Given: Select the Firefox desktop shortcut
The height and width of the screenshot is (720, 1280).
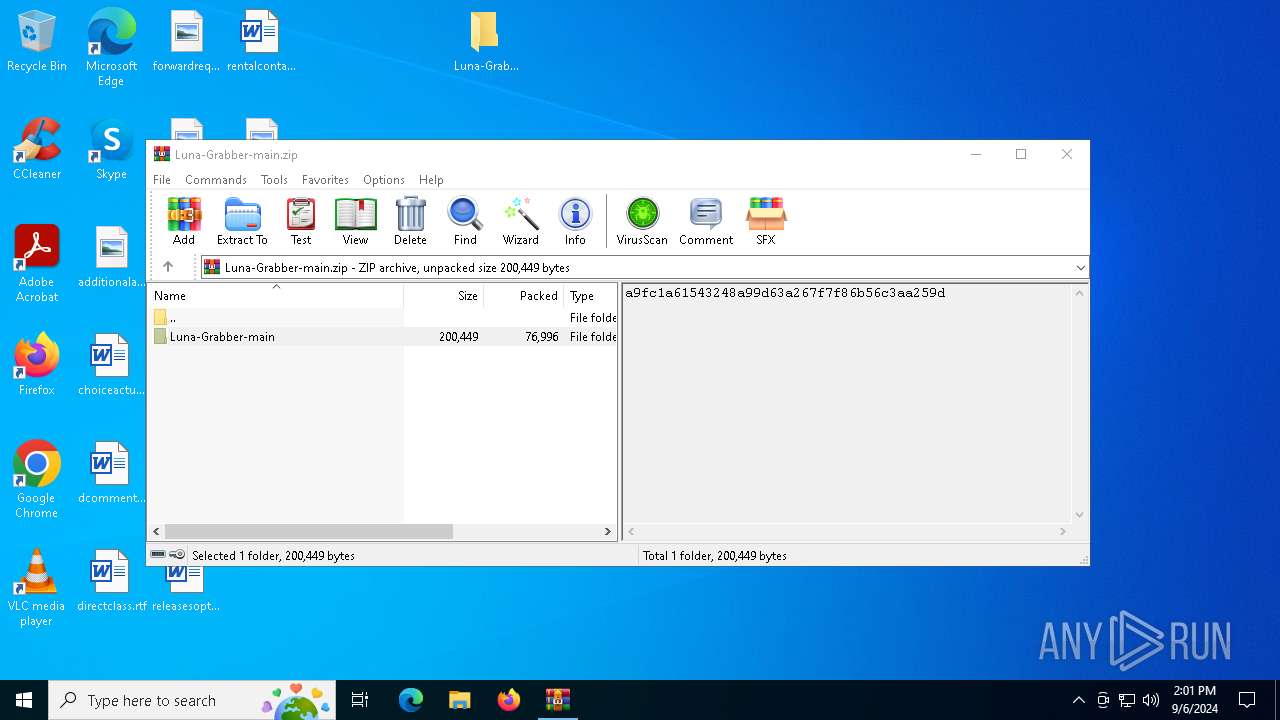Looking at the screenshot, I should click(37, 364).
